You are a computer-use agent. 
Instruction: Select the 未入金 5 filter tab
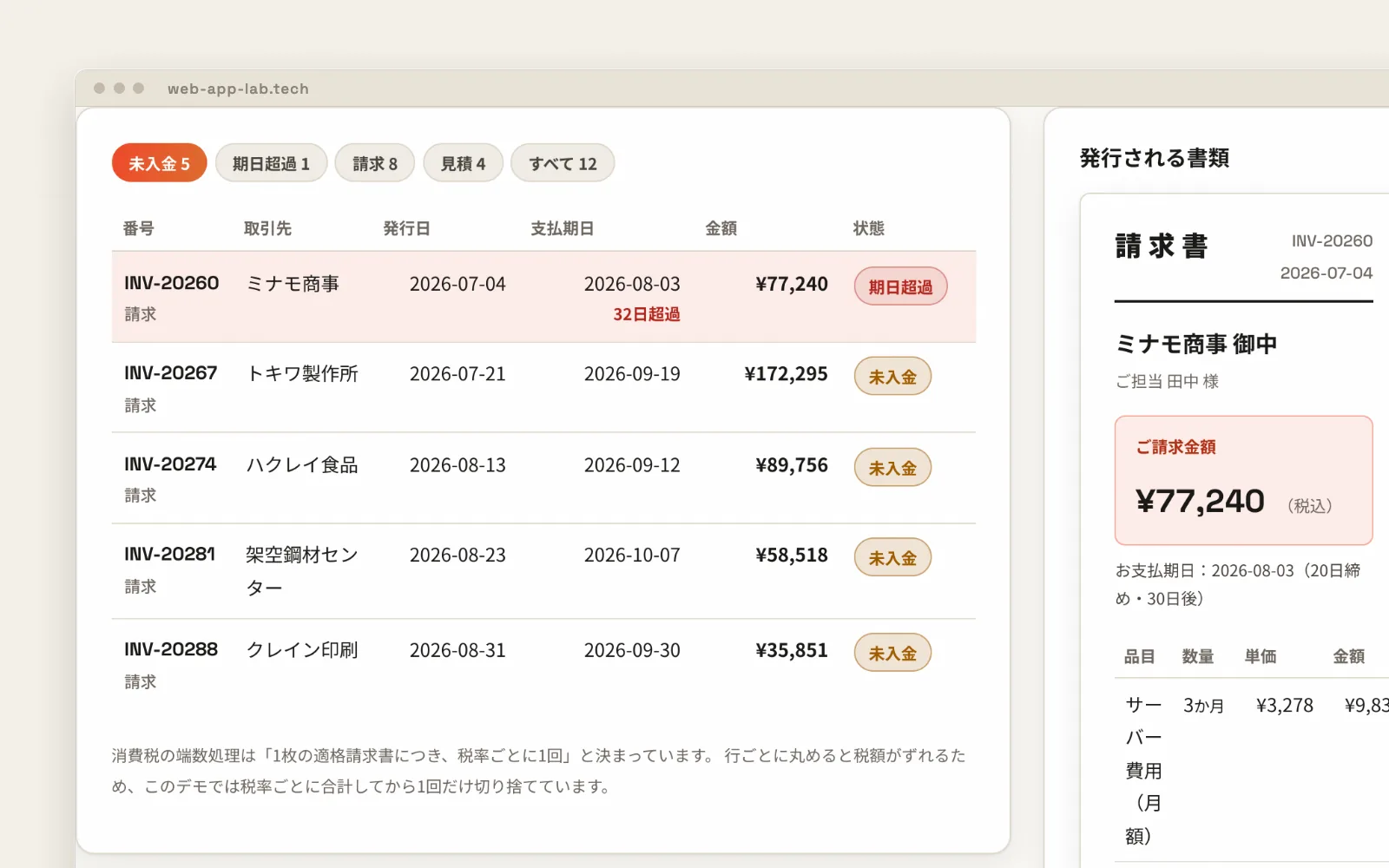[x=159, y=163]
